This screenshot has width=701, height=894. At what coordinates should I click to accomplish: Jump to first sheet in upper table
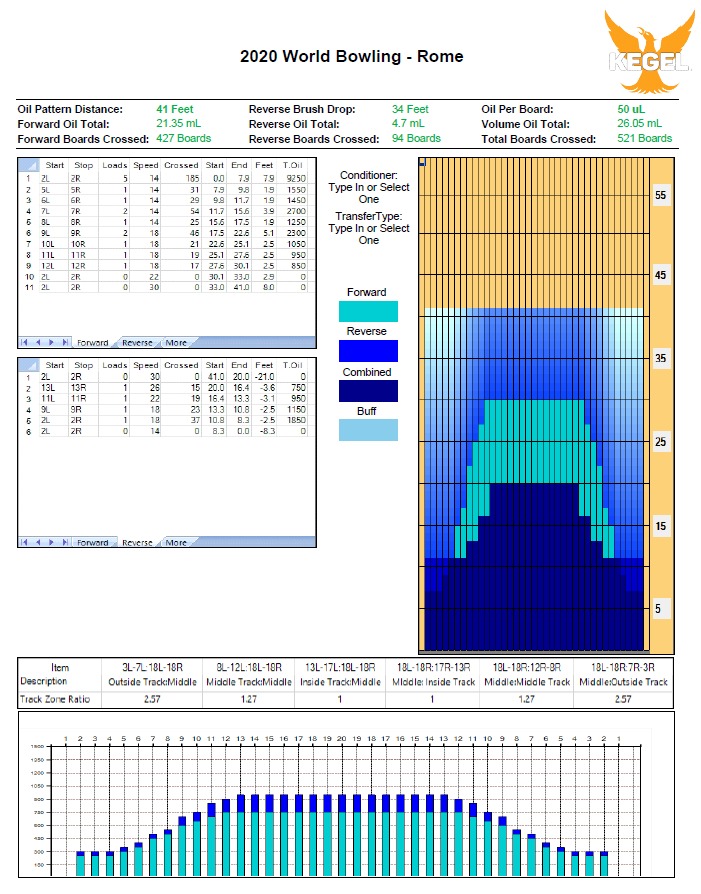pos(26,342)
